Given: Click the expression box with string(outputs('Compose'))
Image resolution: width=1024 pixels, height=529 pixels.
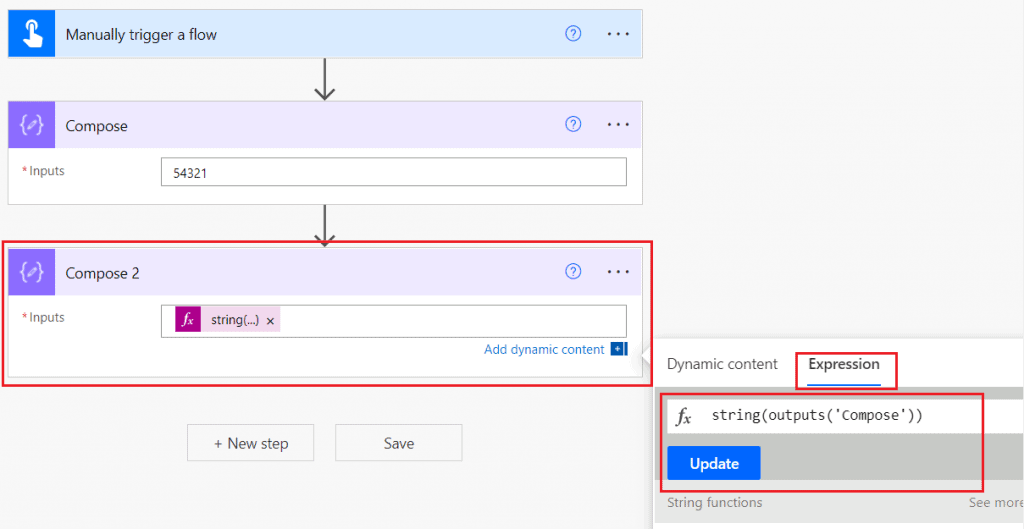Looking at the screenshot, I should pyautogui.click(x=845, y=416).
